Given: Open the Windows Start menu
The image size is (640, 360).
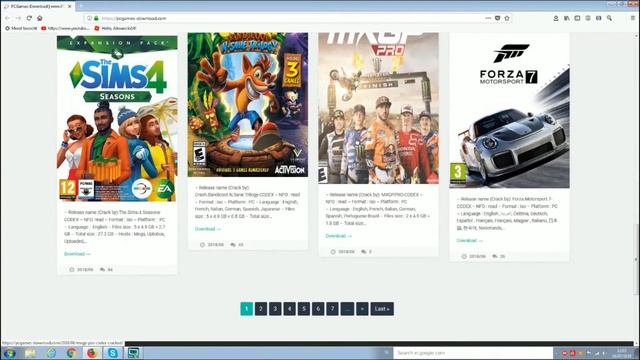Looking at the screenshot, I should pos(9,353).
